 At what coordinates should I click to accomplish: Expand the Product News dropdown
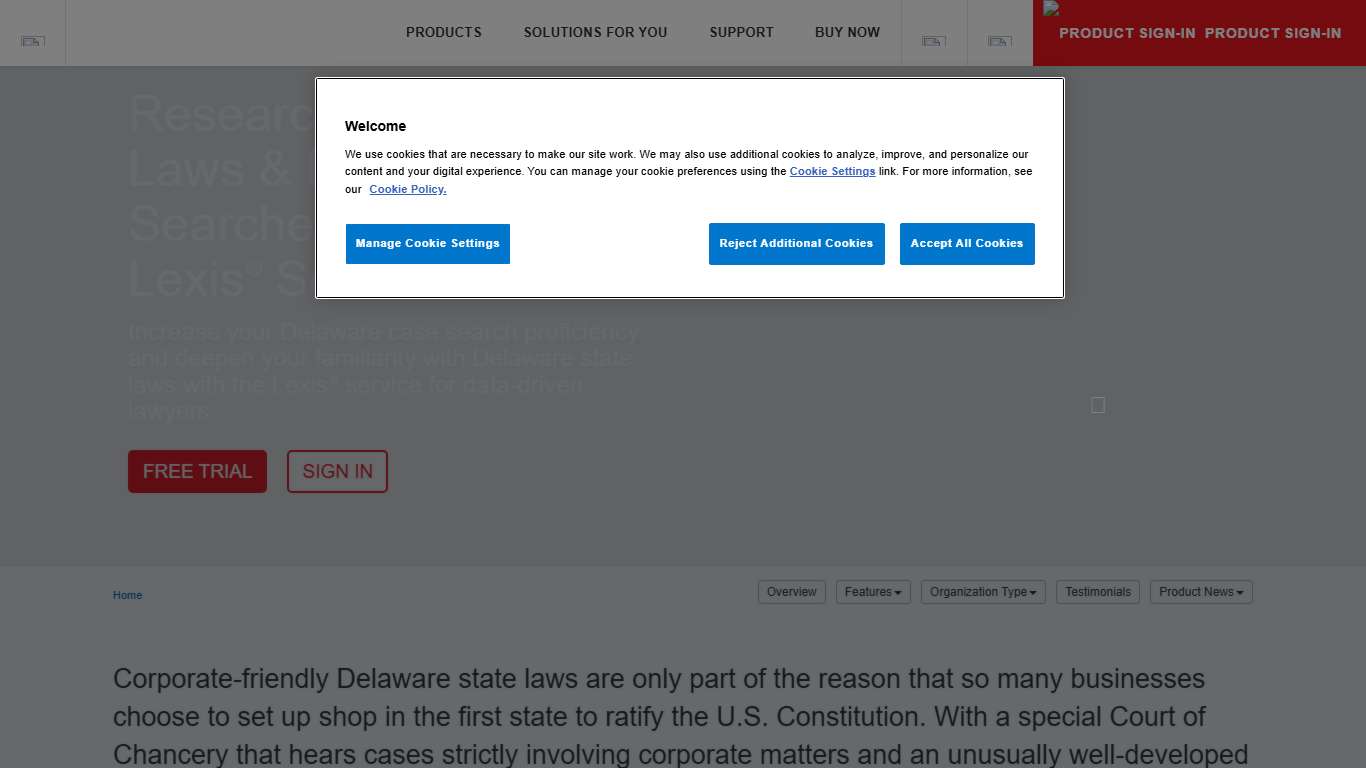[x=1200, y=591]
